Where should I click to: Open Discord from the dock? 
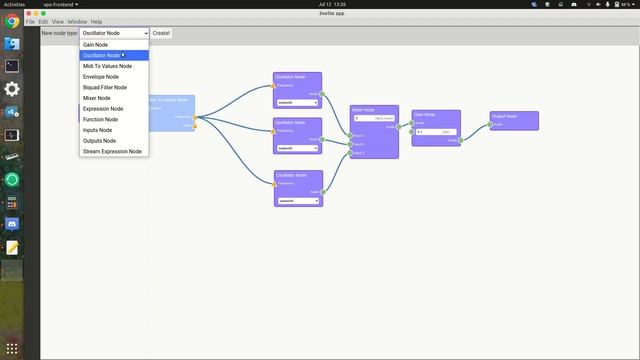click(x=12, y=224)
